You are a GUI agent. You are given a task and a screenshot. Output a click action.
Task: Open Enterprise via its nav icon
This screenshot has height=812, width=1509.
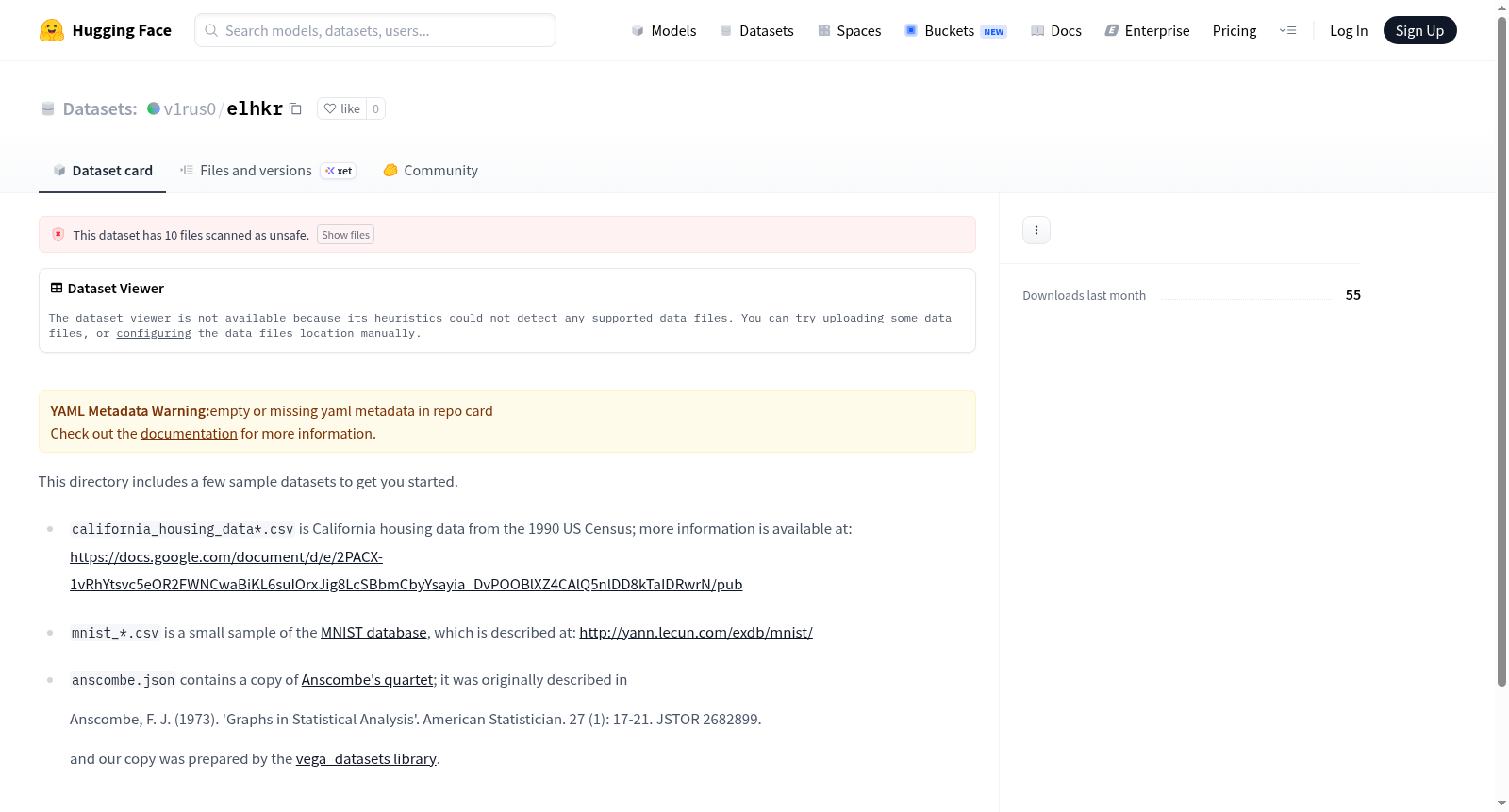point(1112,30)
